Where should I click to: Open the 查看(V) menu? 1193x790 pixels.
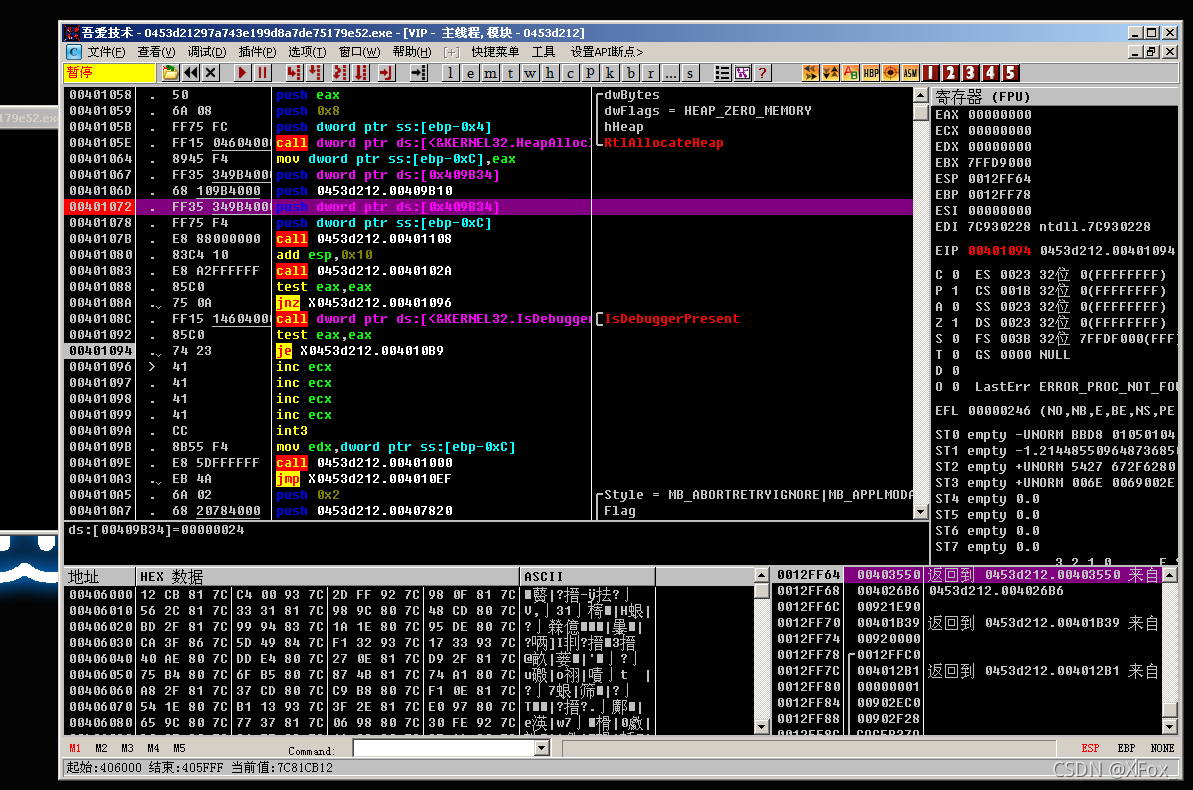pyautogui.click(x=156, y=52)
